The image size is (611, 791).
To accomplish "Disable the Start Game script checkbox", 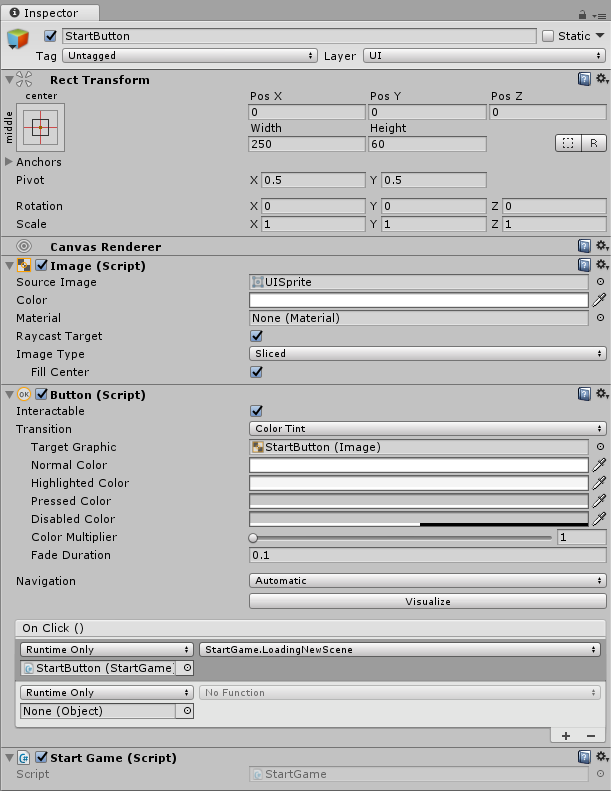I will pos(41,758).
